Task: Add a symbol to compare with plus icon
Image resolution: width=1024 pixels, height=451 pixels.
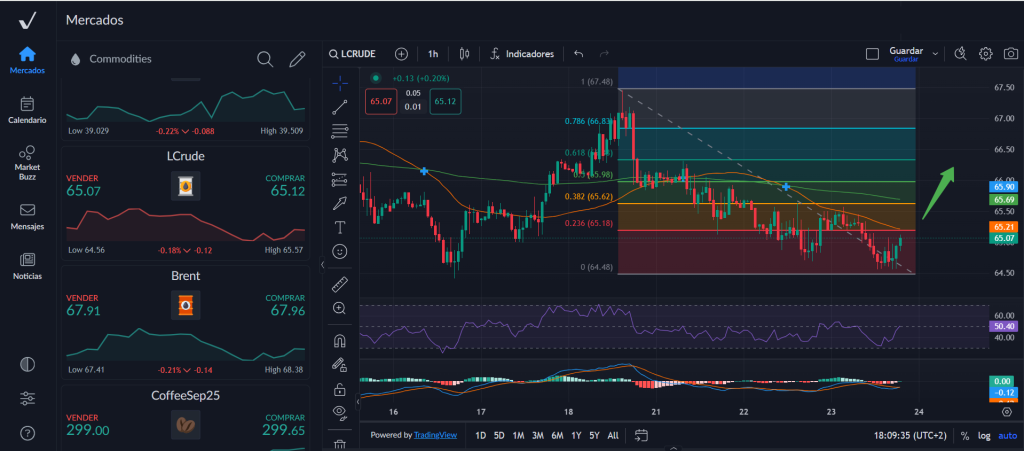Action: (401, 54)
